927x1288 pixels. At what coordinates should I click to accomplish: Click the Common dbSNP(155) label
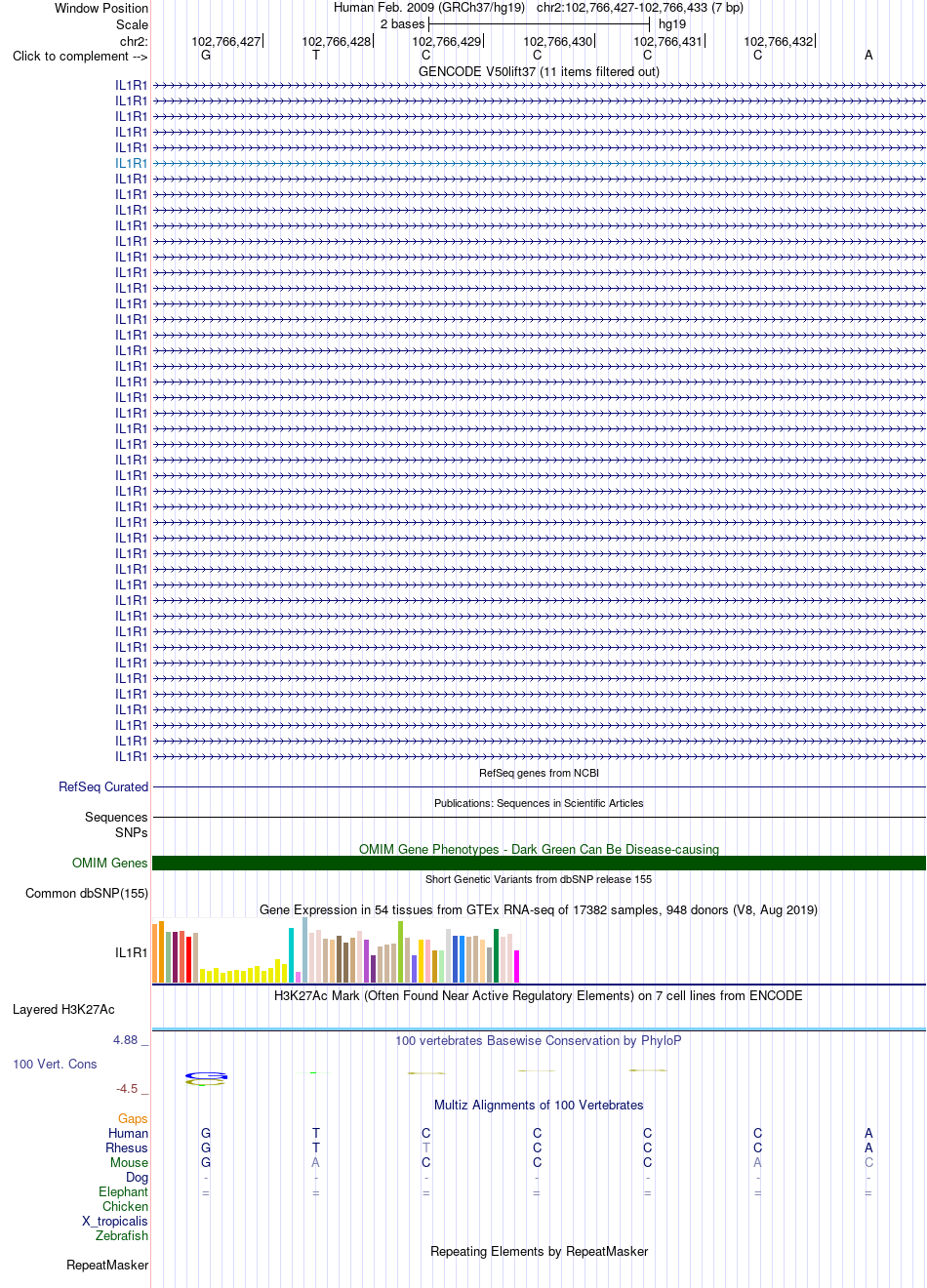point(87,893)
